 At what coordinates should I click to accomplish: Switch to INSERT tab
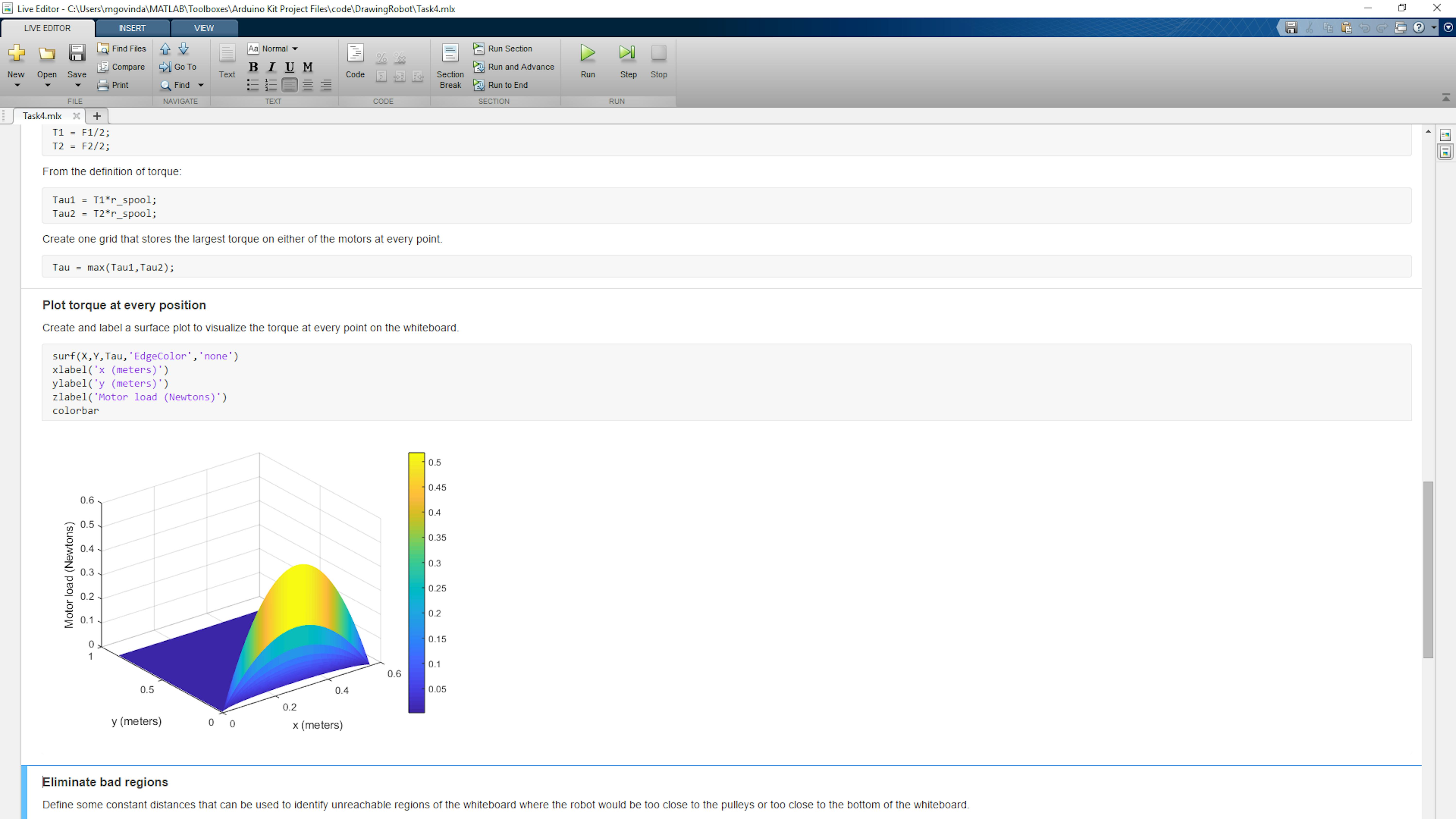coord(132,28)
